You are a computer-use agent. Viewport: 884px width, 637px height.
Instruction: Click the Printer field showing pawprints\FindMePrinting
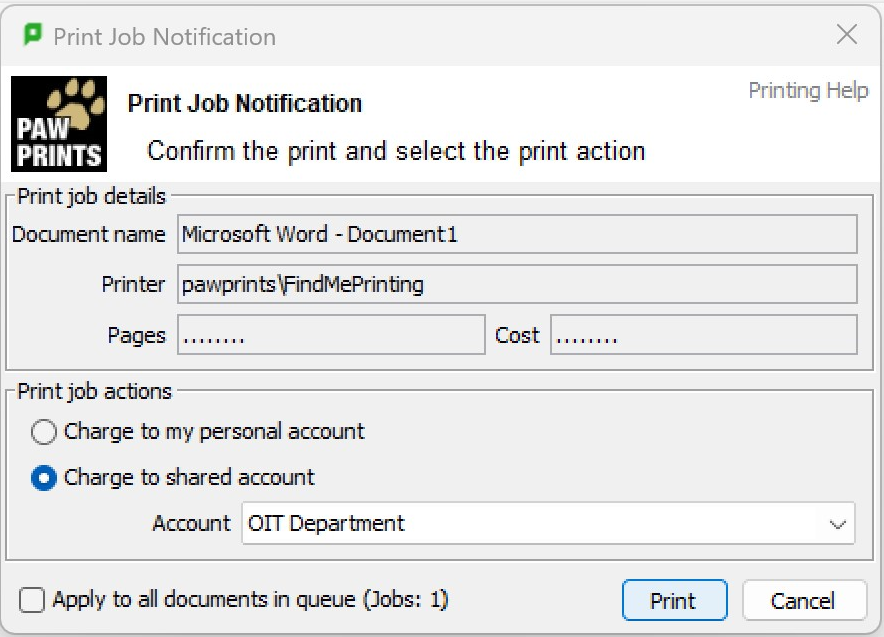tap(517, 284)
